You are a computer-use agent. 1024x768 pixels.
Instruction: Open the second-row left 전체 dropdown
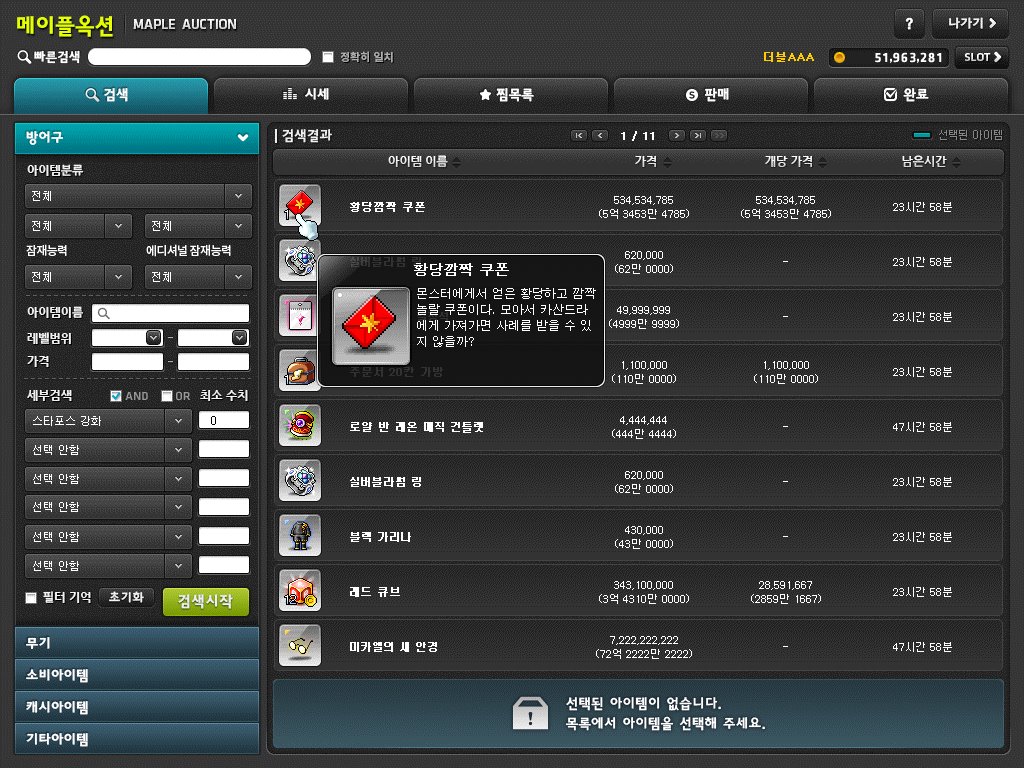coord(78,226)
